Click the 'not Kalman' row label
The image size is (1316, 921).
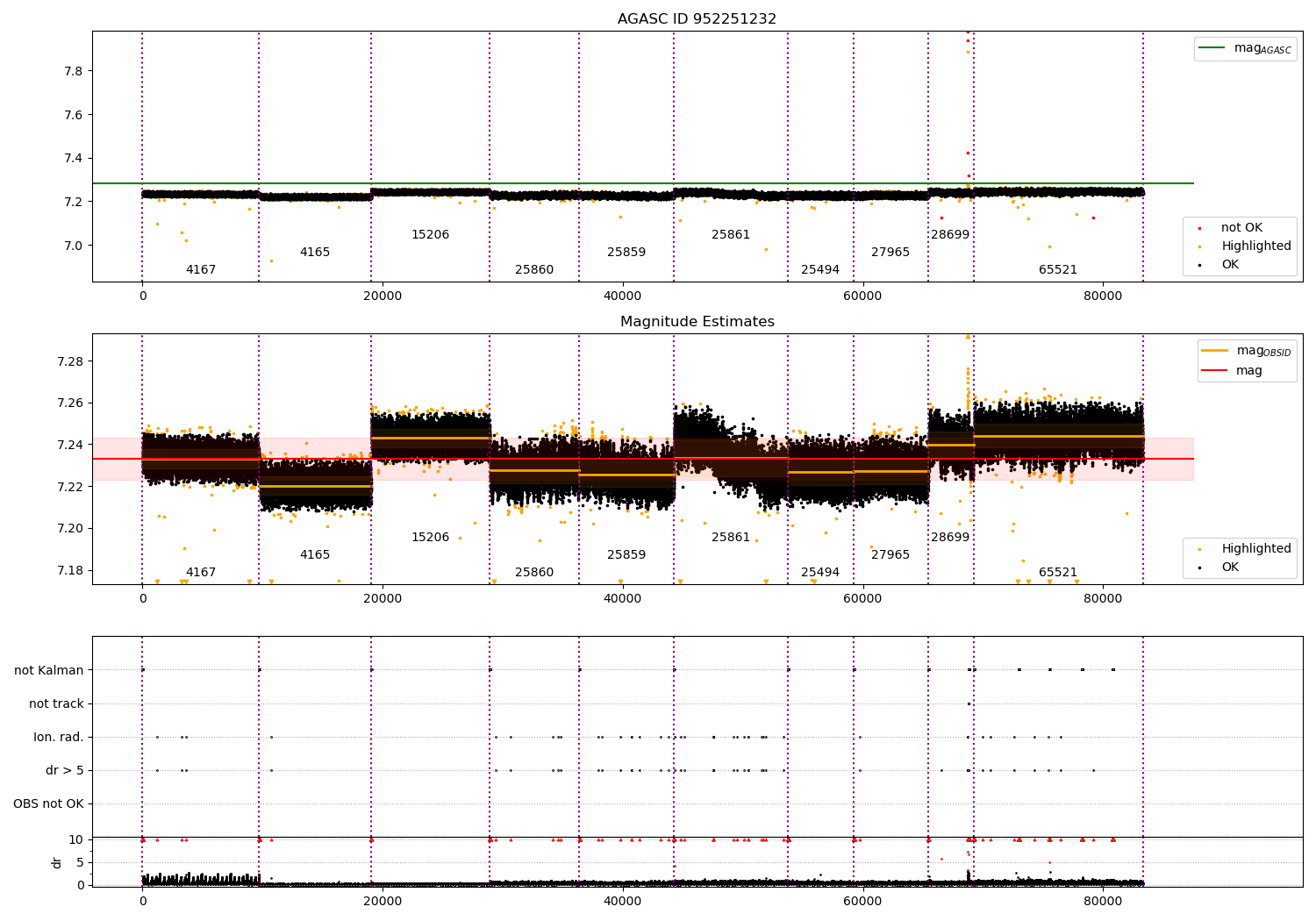pyautogui.click(x=49, y=671)
